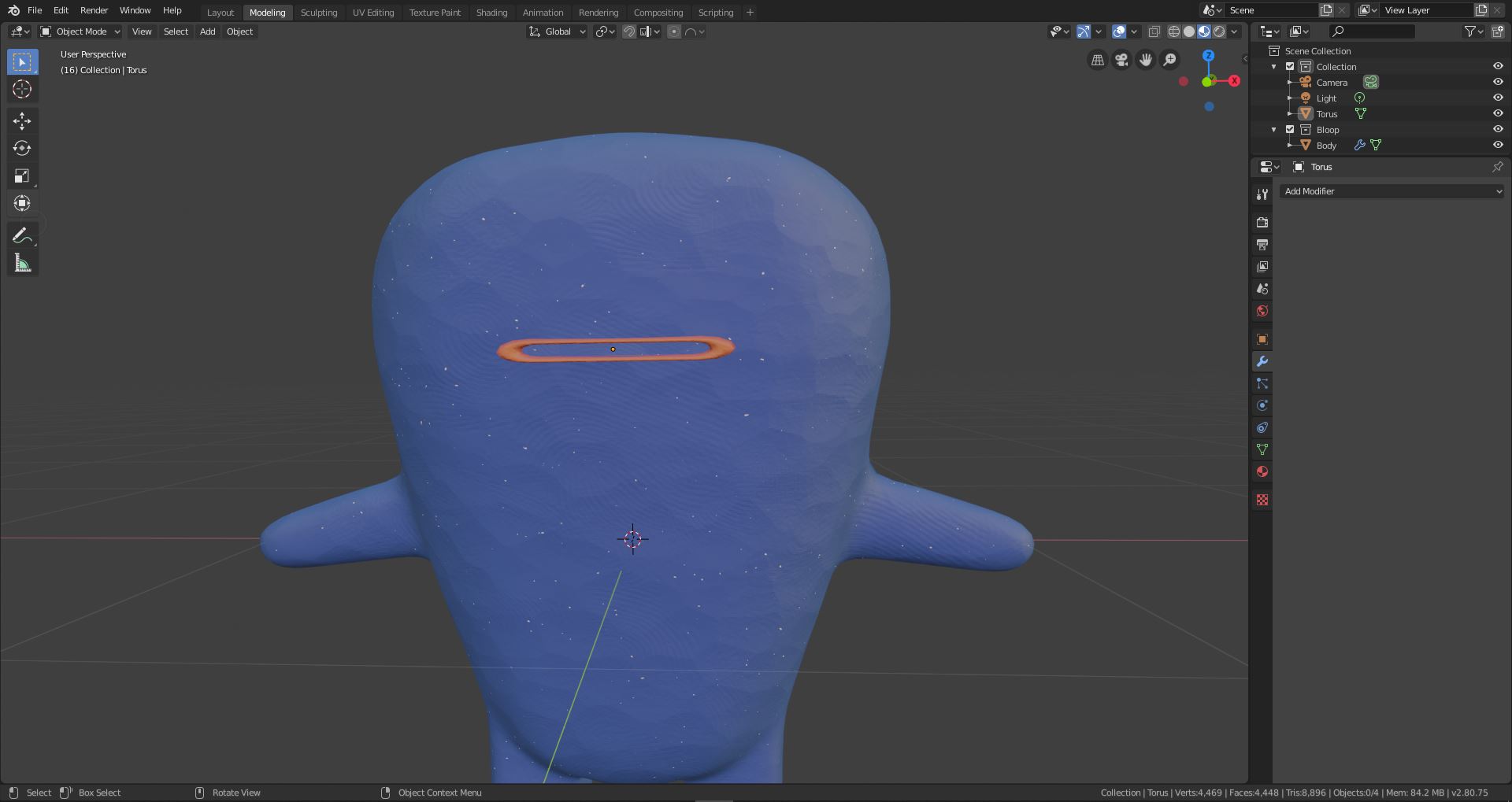
Task: Select the Measure tool in the toolbar
Action: point(22,262)
